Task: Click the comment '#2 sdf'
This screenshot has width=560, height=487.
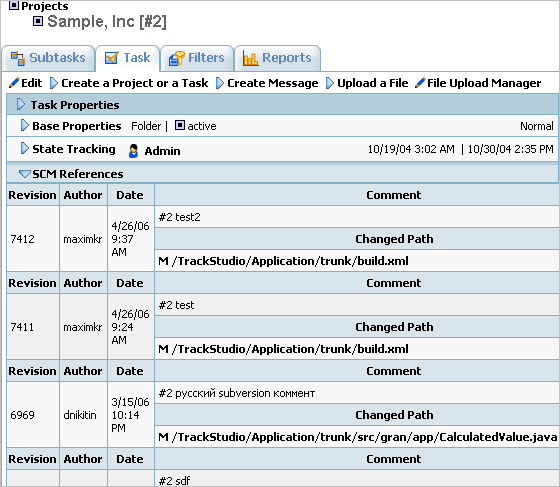Action: pos(174,481)
